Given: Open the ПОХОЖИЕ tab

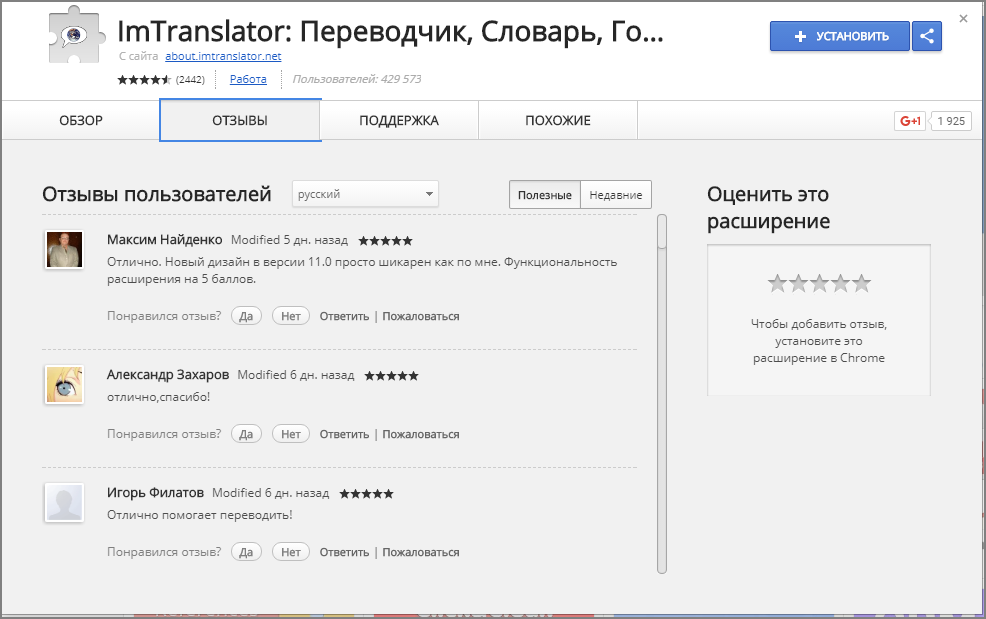Looking at the screenshot, I should click(x=558, y=119).
